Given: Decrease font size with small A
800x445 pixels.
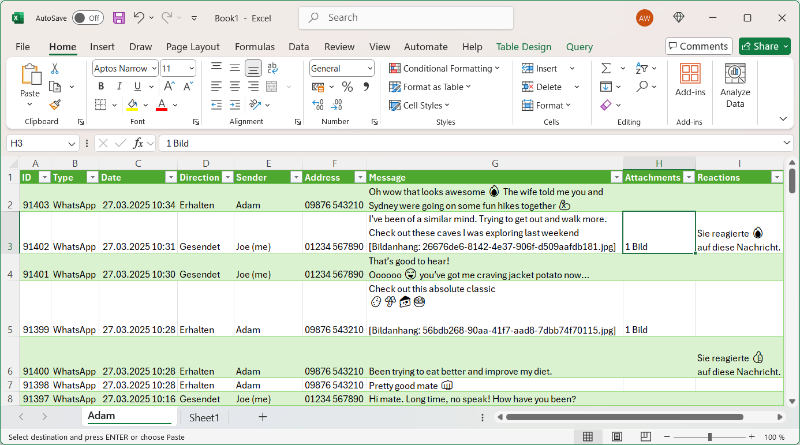Looking at the screenshot, I should [188, 87].
